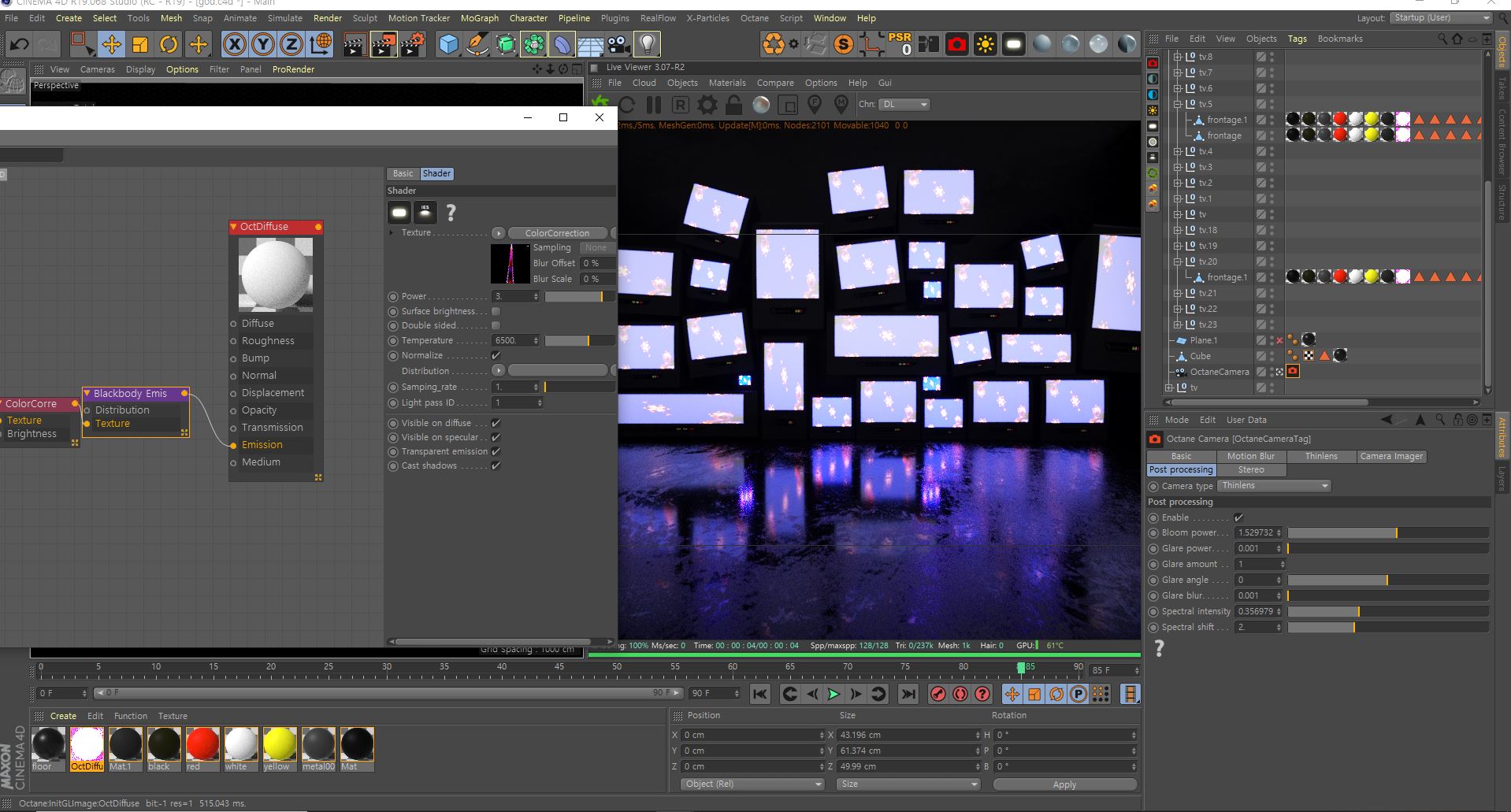The height and width of the screenshot is (812, 1511).
Task: Open the Layout Startup (User) dropdown
Action: click(x=1440, y=18)
